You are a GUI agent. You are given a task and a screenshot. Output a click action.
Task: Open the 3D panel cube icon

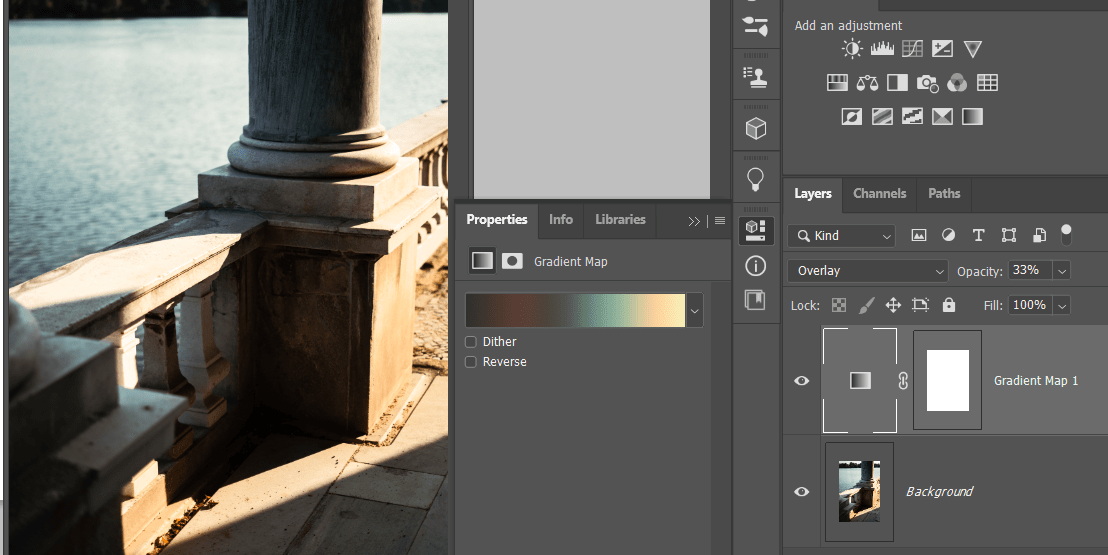click(x=756, y=128)
